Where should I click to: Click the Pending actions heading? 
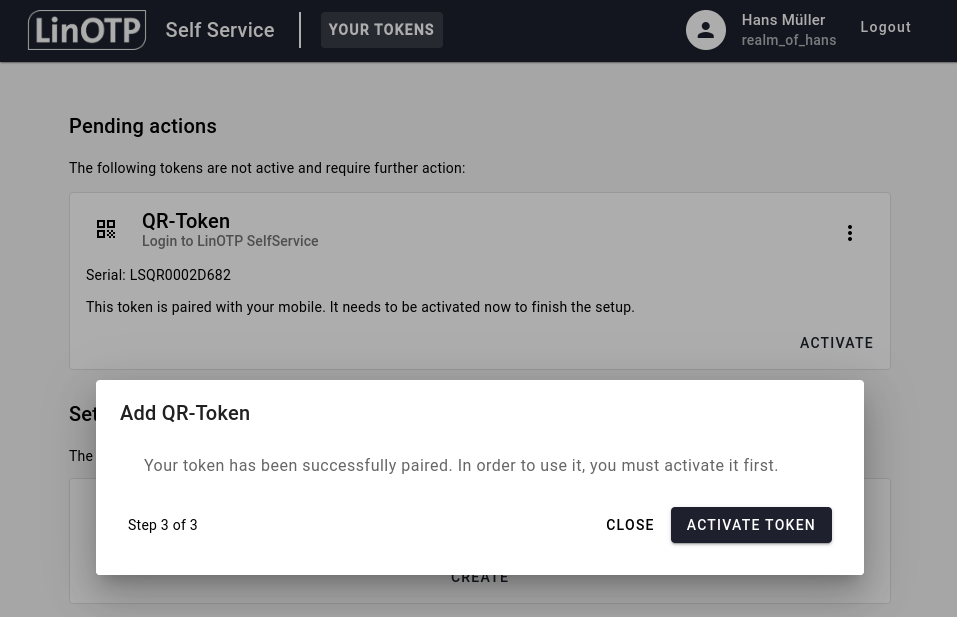click(x=143, y=126)
